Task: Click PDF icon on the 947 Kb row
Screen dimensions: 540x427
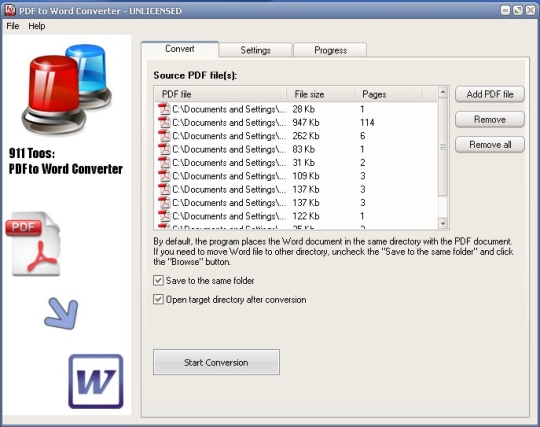Action: point(164,122)
